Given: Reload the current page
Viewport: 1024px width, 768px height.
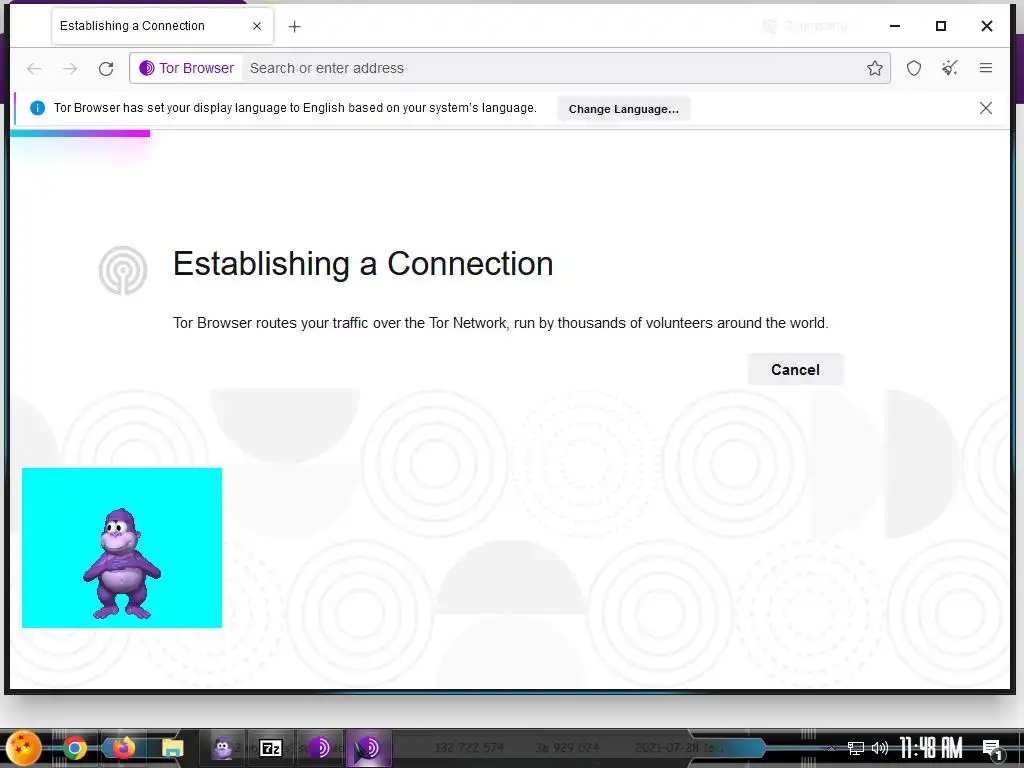Looking at the screenshot, I should click(106, 68).
